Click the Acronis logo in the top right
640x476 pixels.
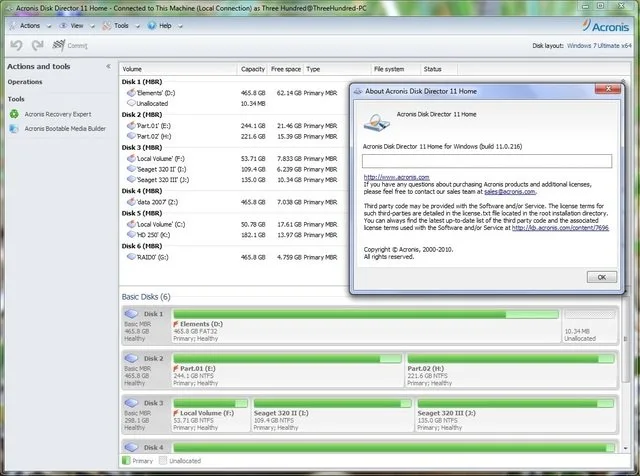point(606,26)
